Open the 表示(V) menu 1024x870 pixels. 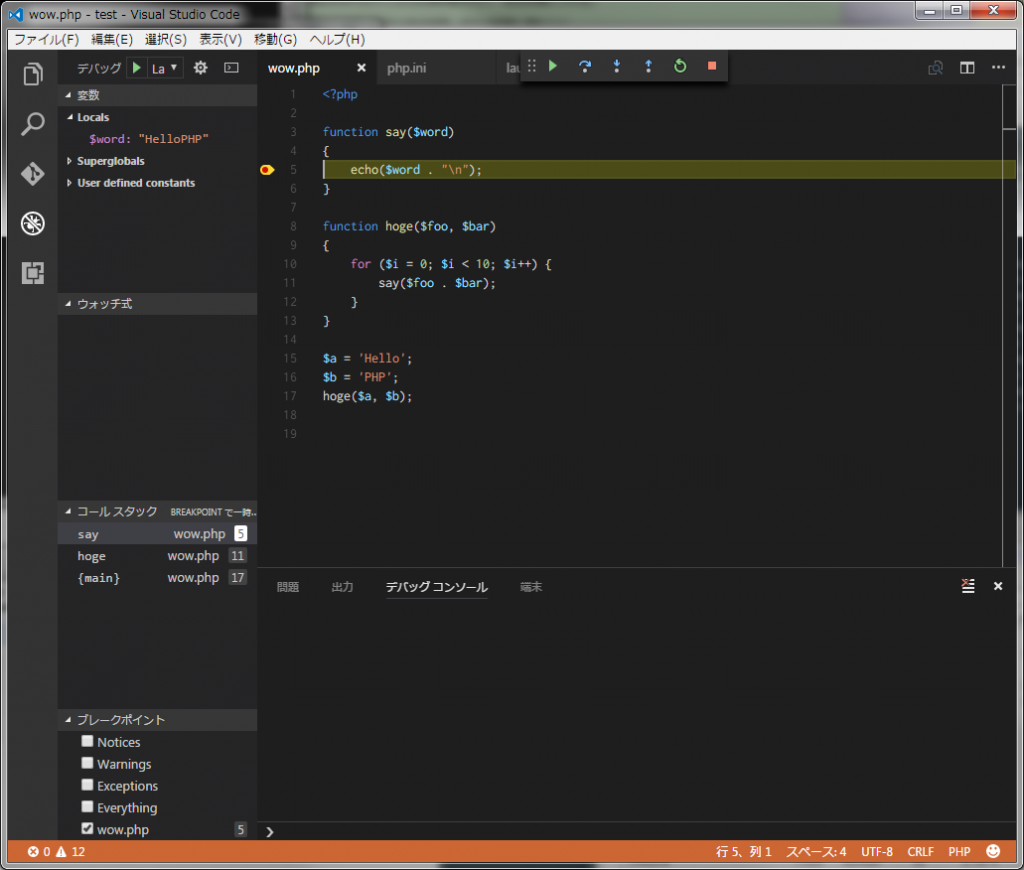click(x=220, y=39)
